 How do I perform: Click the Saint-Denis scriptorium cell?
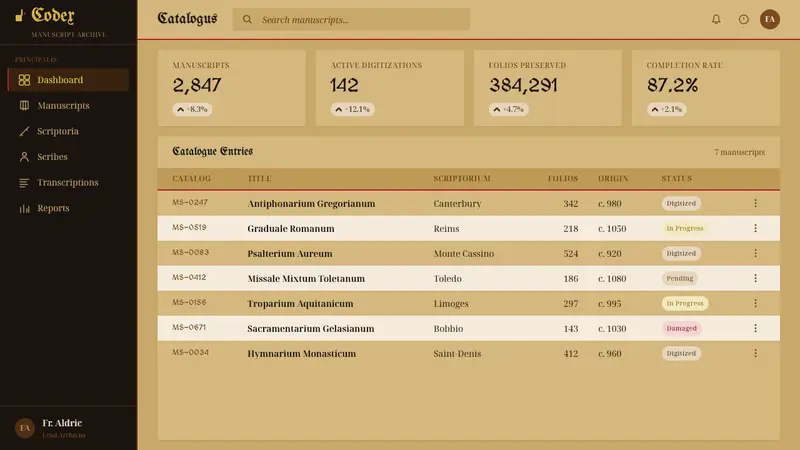point(457,354)
